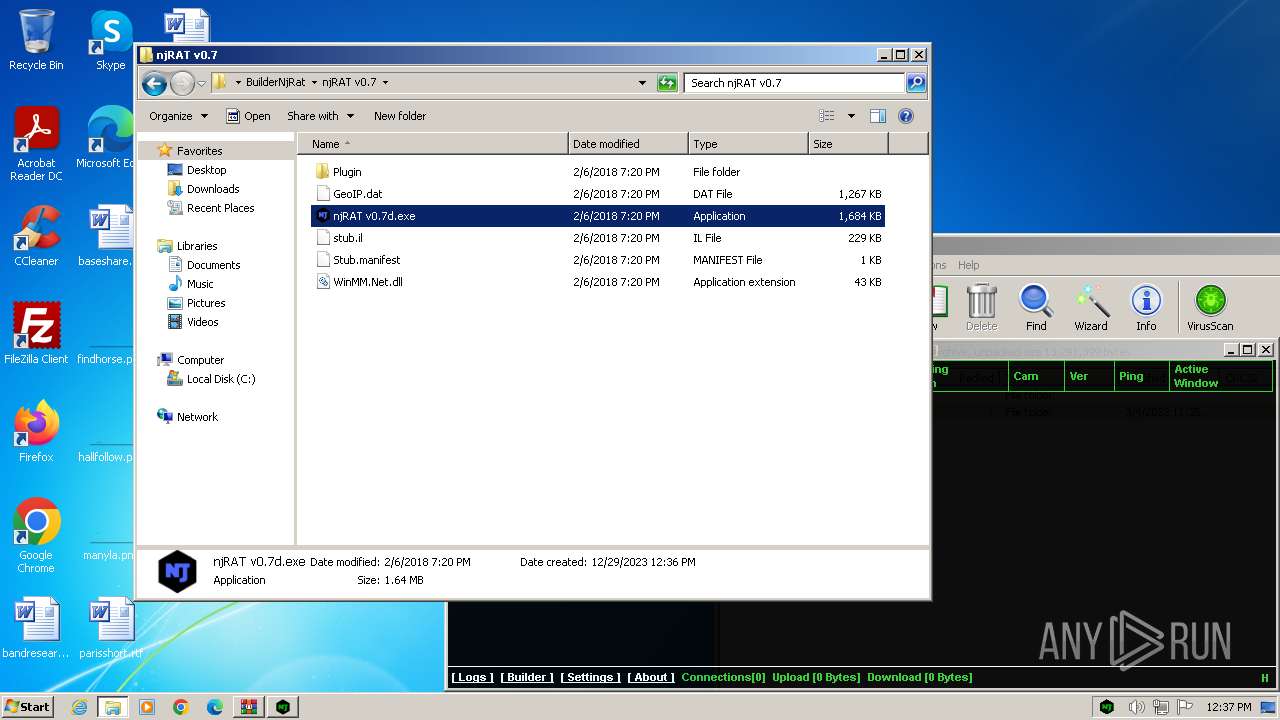Open the Share with dropdown
Screen dimensions: 1280x720
(x=320, y=116)
